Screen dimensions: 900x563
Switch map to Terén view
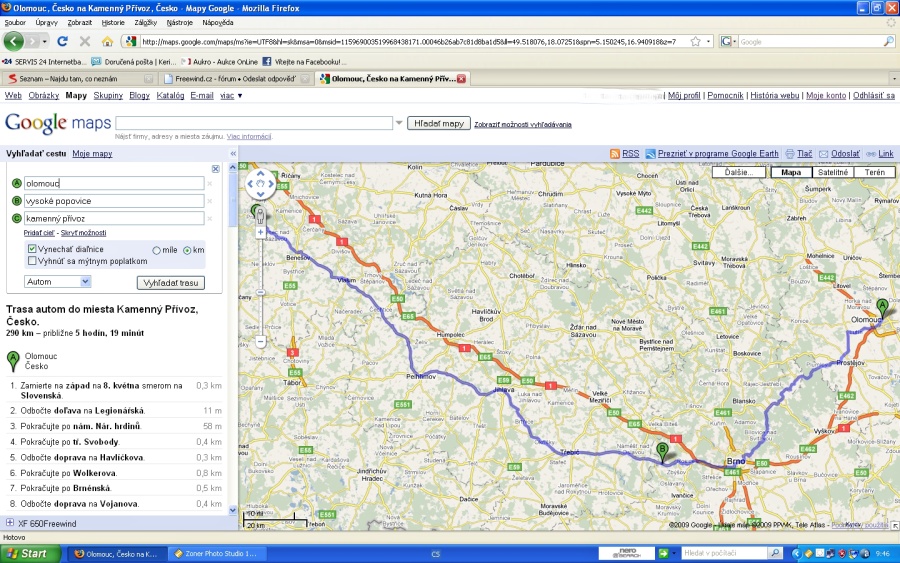pos(874,172)
